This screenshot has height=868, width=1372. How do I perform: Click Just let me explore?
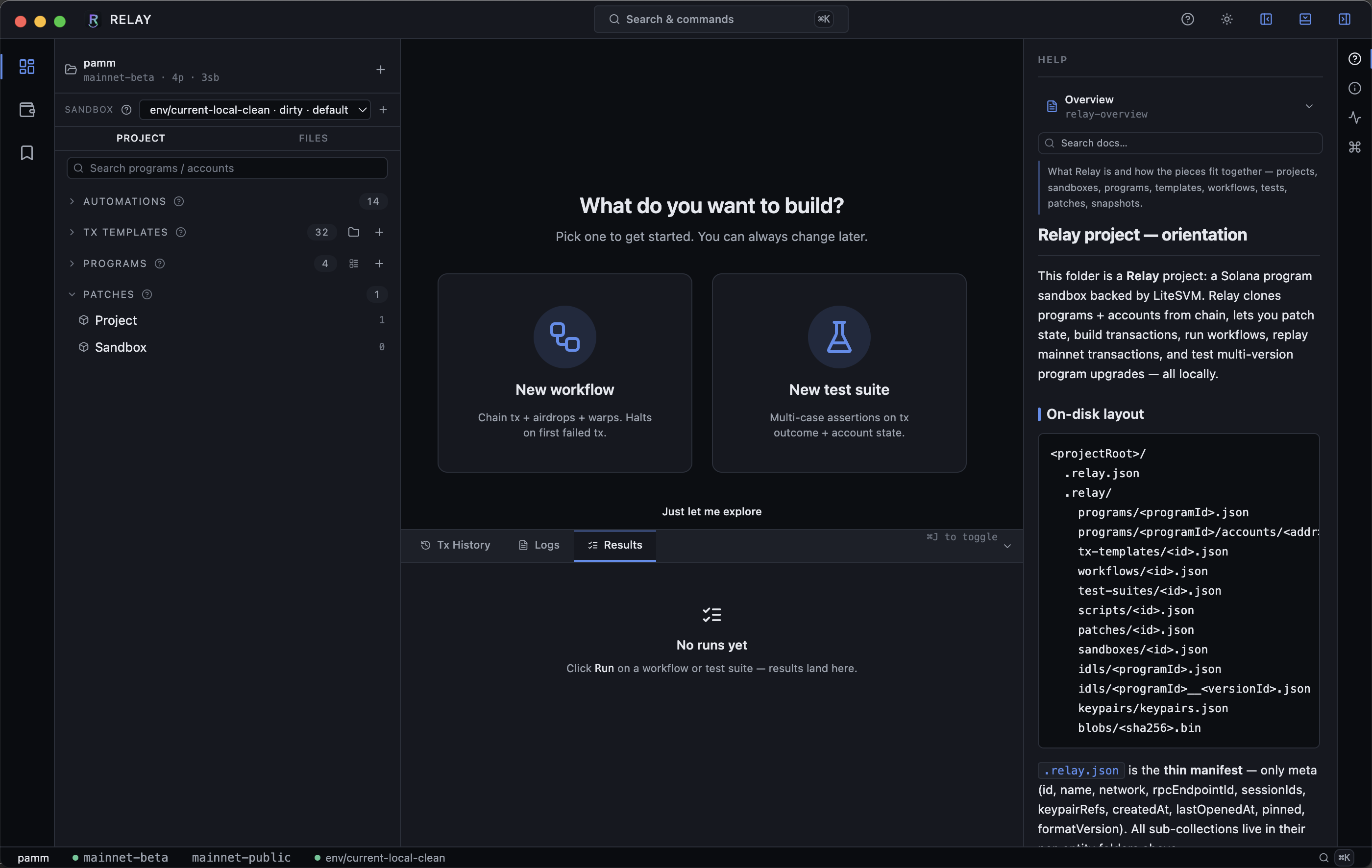coord(711,511)
